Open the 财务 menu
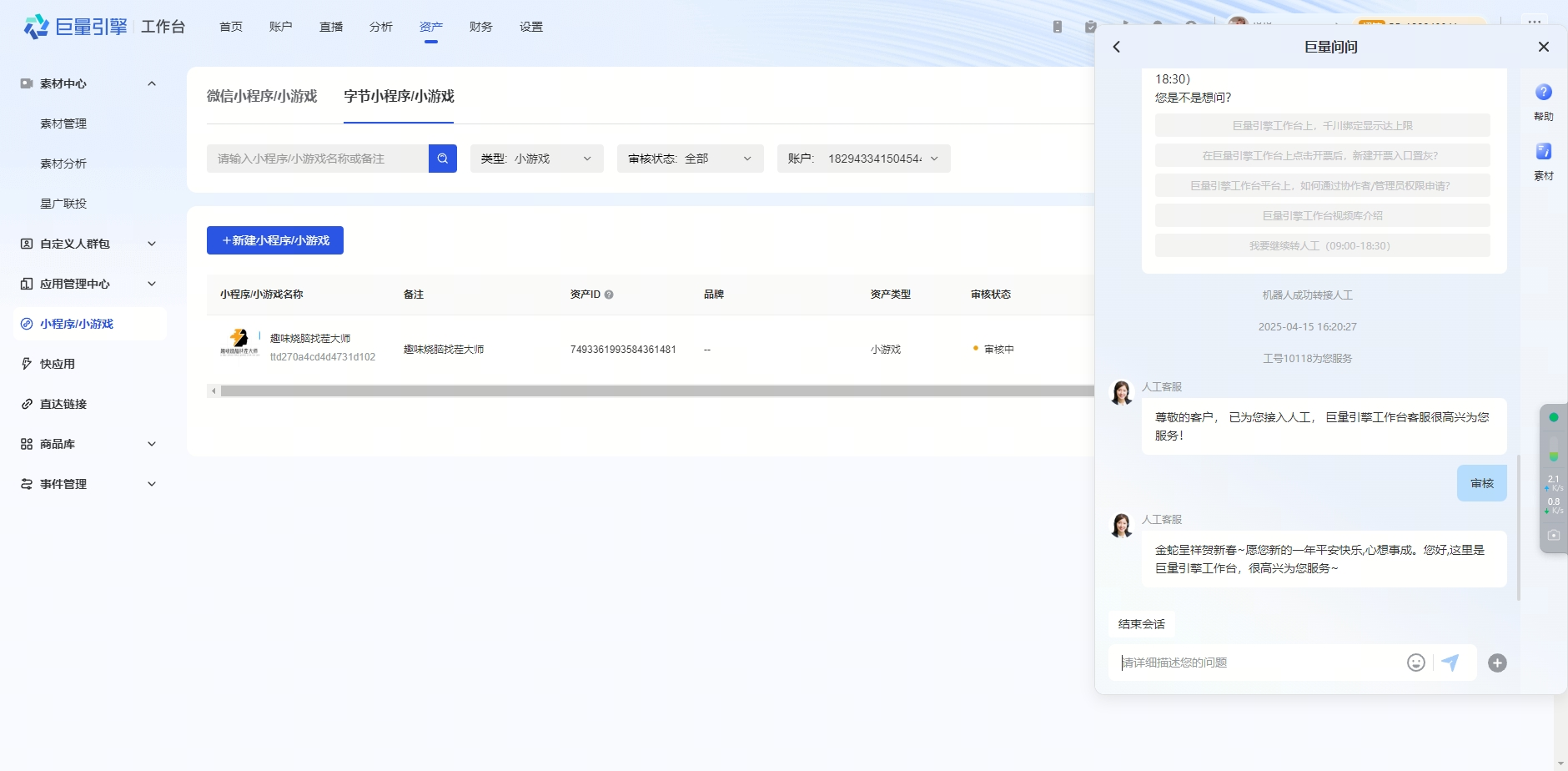The image size is (1568, 771). [x=481, y=27]
